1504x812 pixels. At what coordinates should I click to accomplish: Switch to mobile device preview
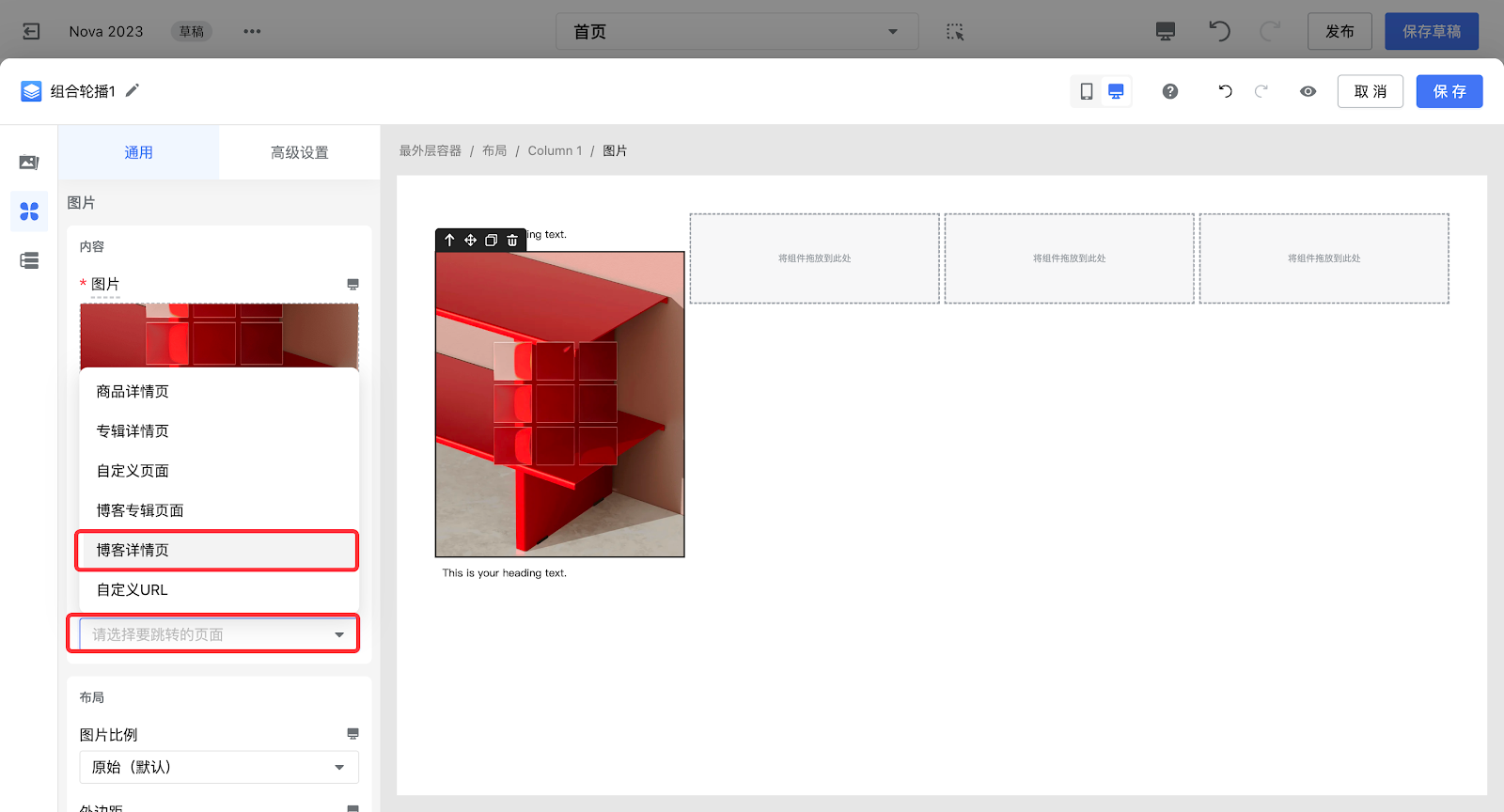point(1086,91)
